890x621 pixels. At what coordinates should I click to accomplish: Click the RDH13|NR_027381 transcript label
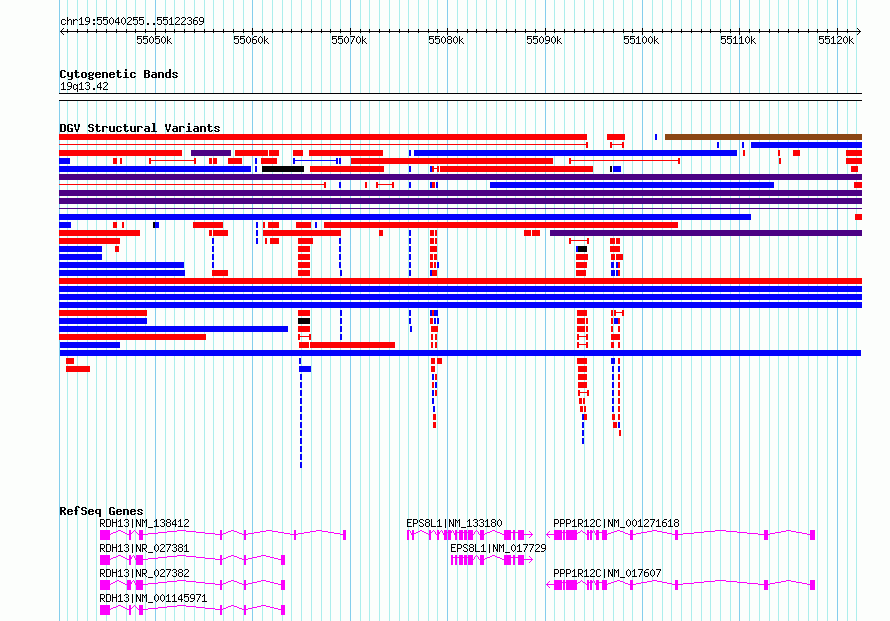tap(144, 548)
